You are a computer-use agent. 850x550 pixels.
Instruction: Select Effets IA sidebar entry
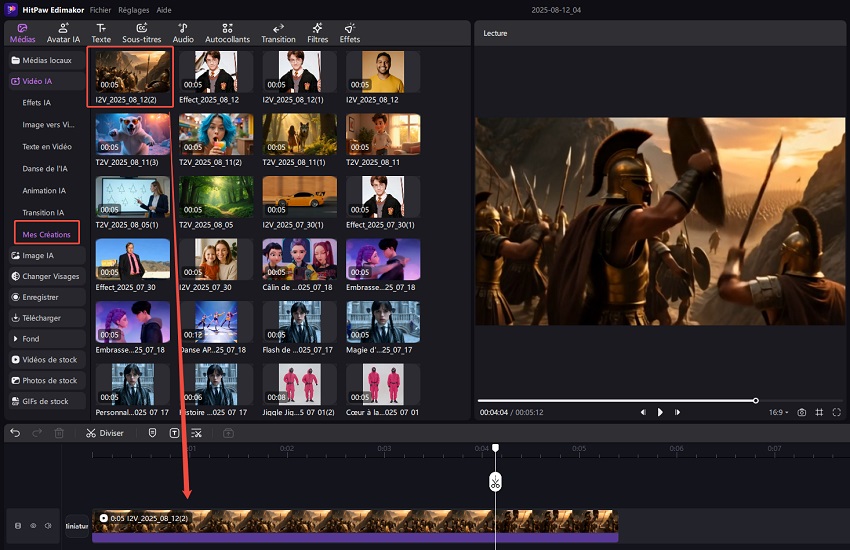pos(36,102)
